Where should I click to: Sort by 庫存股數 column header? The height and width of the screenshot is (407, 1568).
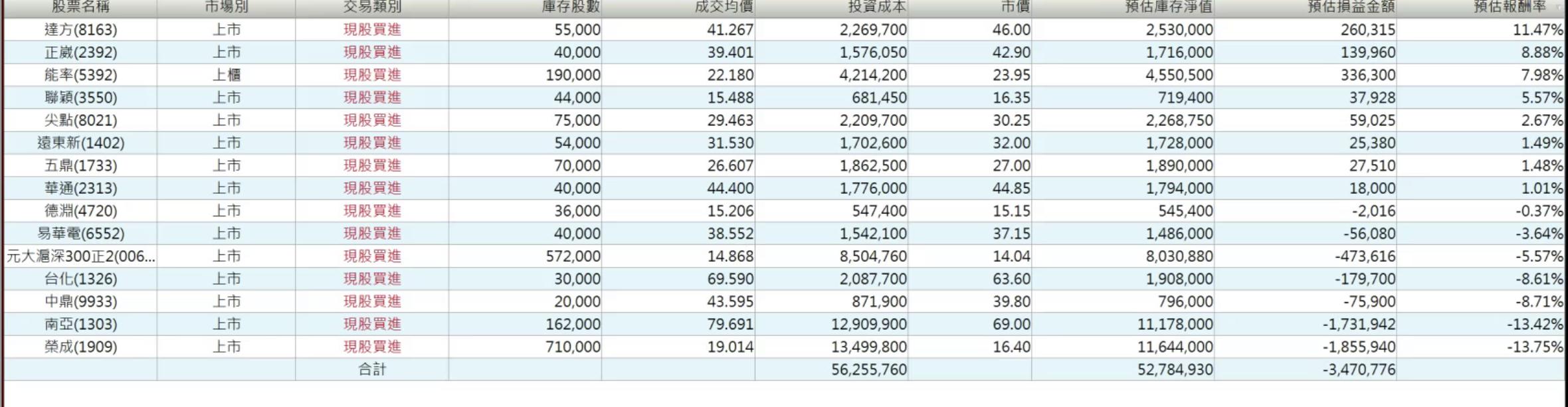[571, 7]
